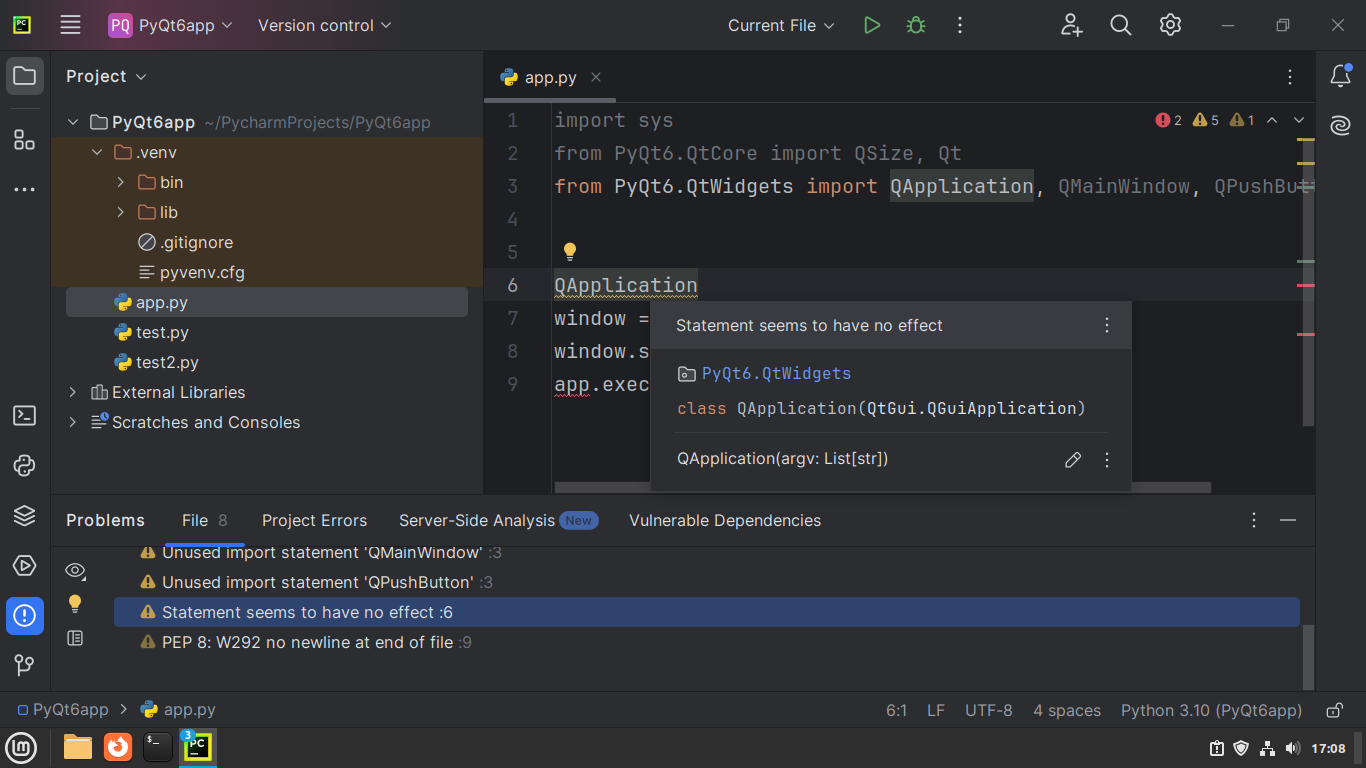Open Current File run configuration dropdown
1366x768 pixels.
781,25
